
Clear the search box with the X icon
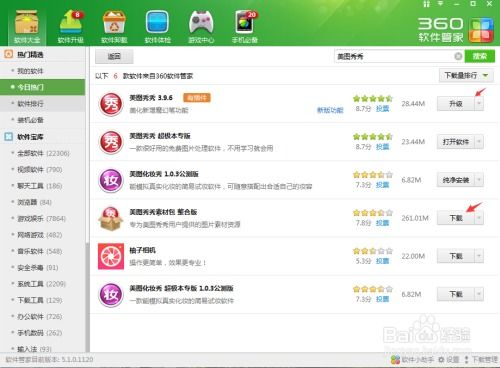tap(458, 56)
